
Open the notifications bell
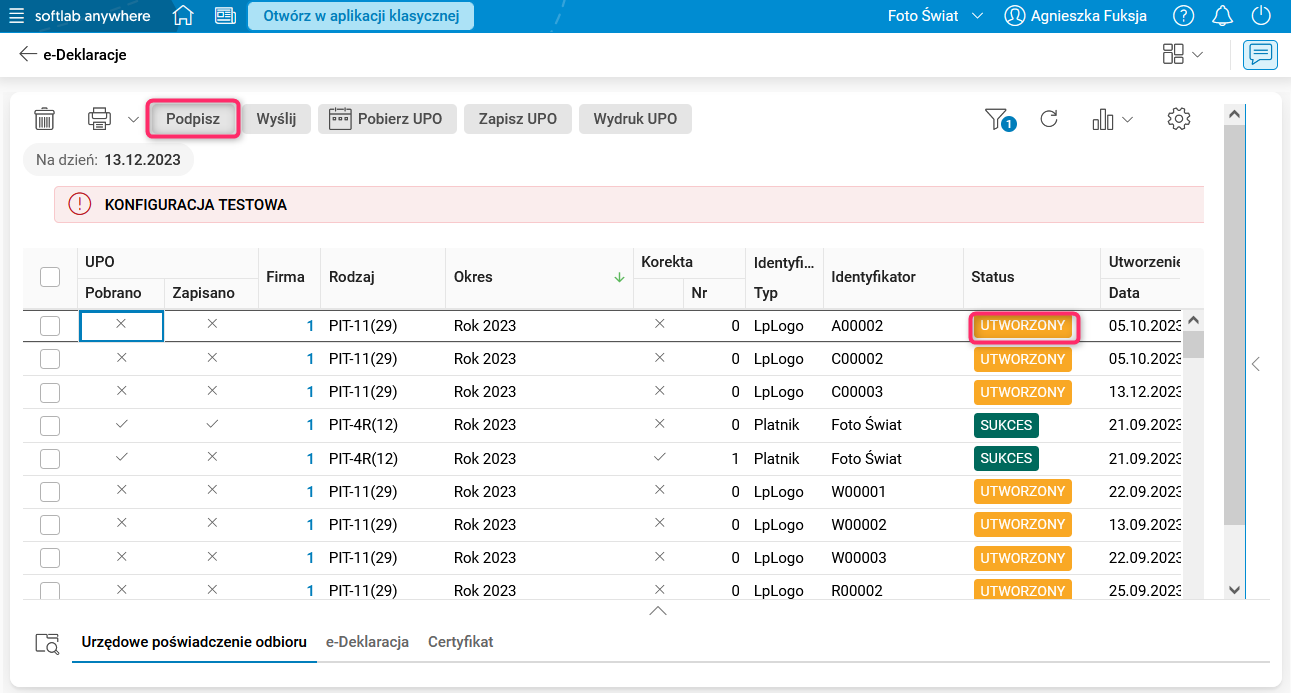[x=1222, y=16]
